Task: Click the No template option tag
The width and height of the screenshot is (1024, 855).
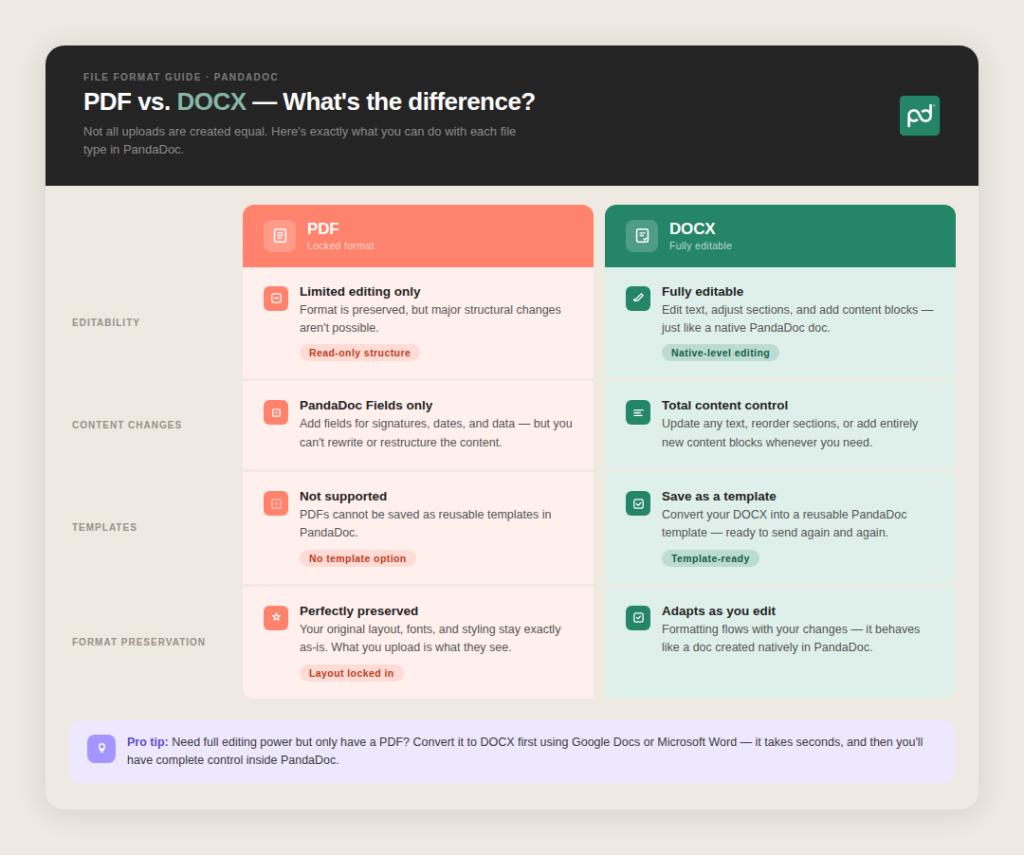Action: coord(357,559)
